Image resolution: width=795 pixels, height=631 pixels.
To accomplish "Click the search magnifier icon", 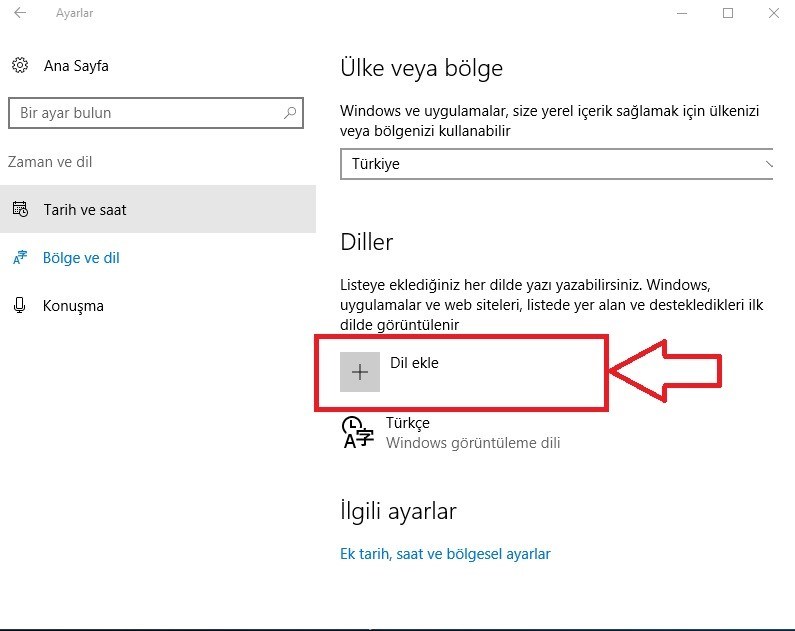I will (x=290, y=113).
